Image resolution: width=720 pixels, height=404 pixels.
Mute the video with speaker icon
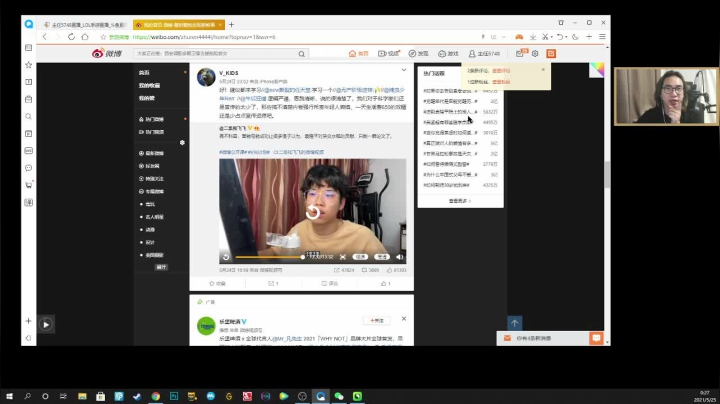[399, 257]
